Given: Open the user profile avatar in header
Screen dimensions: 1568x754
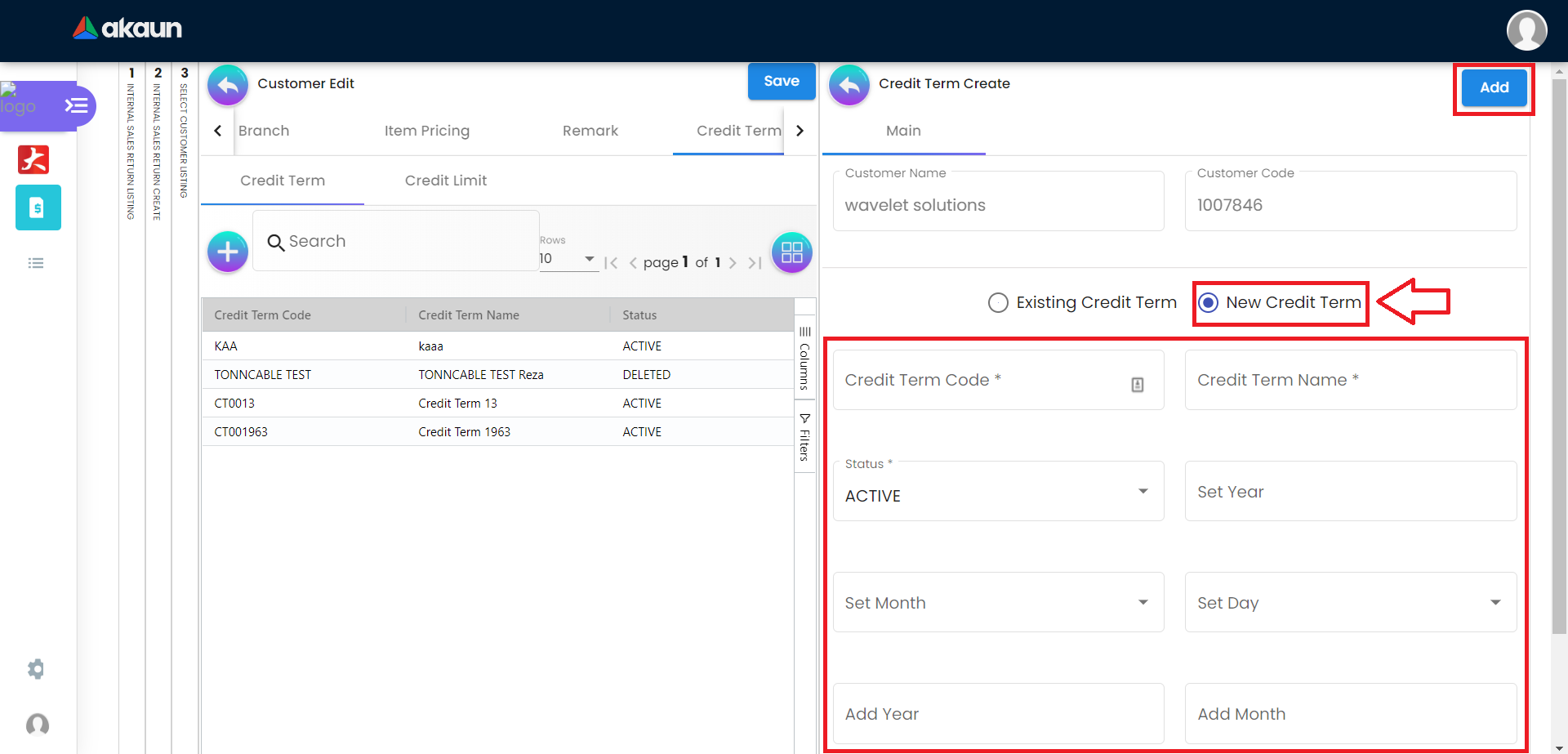Looking at the screenshot, I should click(1526, 30).
